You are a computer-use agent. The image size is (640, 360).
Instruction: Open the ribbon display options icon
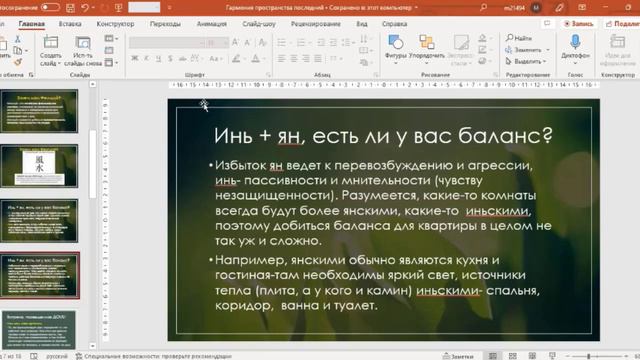pos(582,7)
